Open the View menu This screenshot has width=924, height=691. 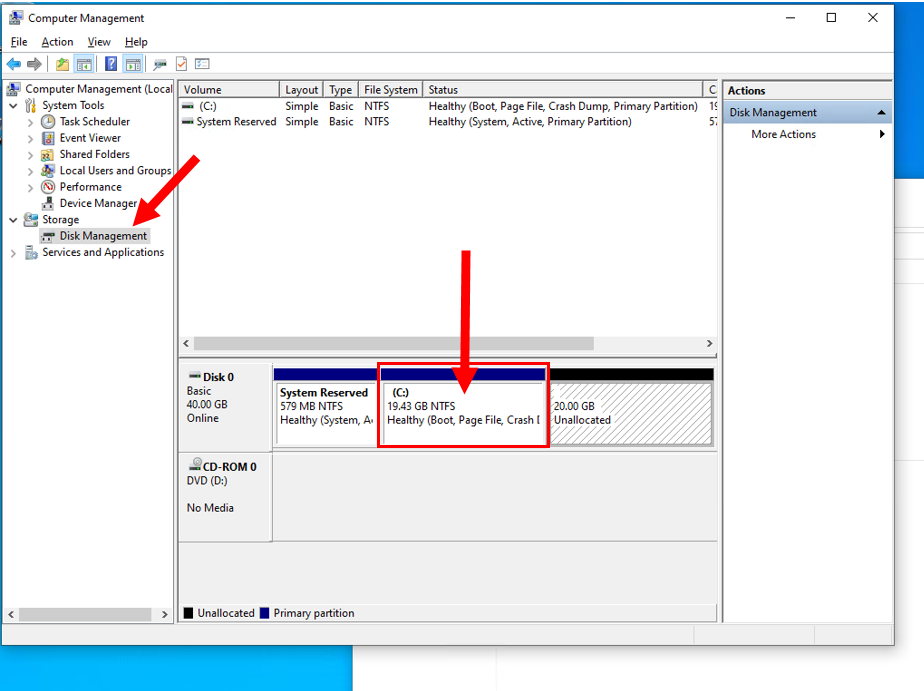click(x=99, y=42)
